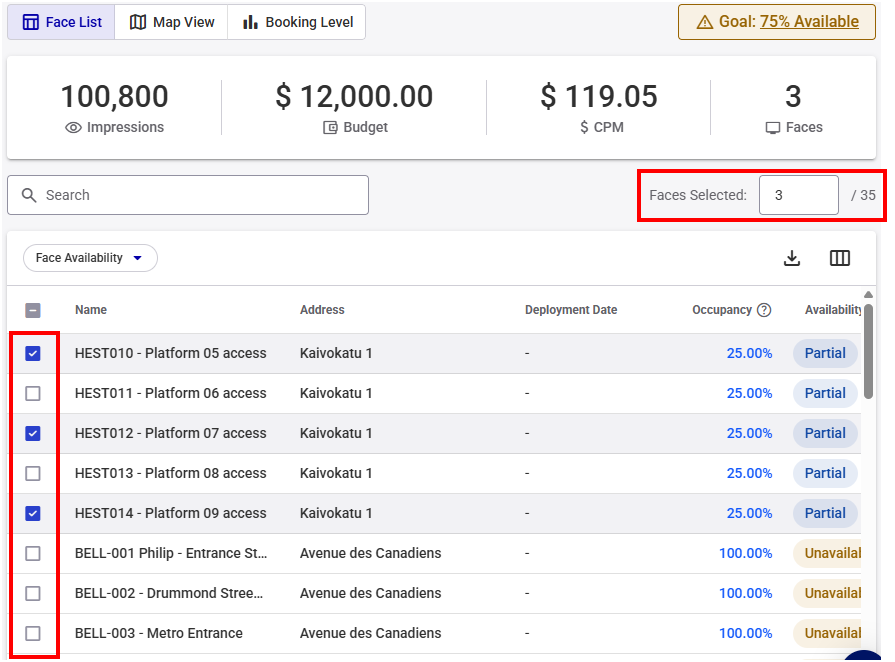Viewport: 895px width, 662px height.
Task: Click the Goal: 75% Available button
Action: coord(777,22)
